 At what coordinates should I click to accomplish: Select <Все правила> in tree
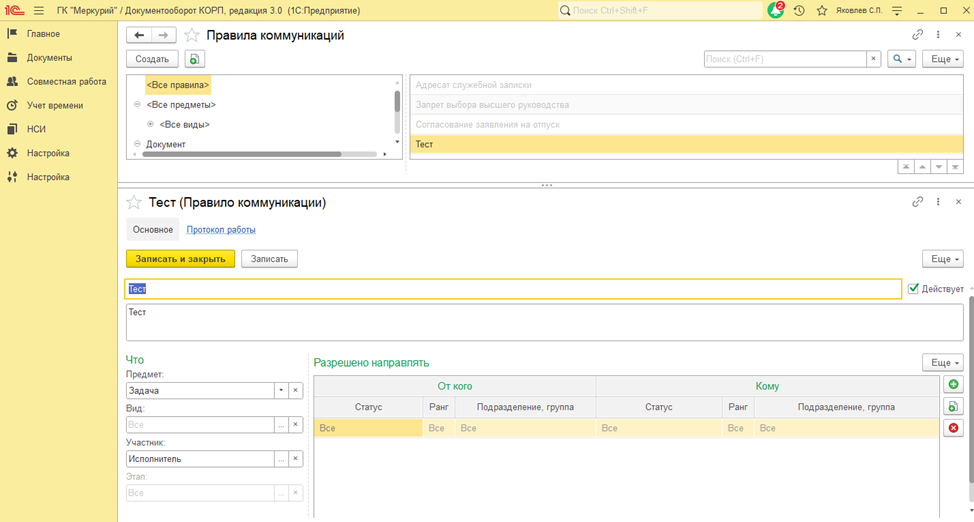click(178, 85)
